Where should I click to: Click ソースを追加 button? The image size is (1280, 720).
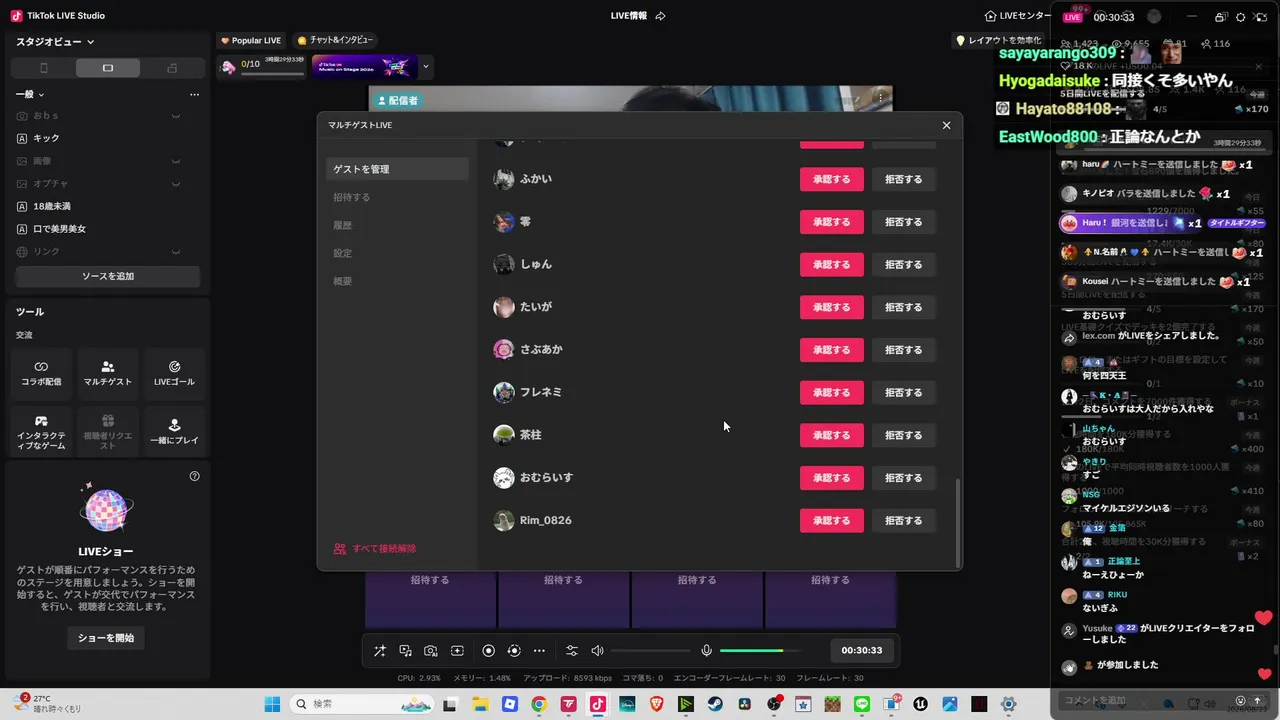108,276
